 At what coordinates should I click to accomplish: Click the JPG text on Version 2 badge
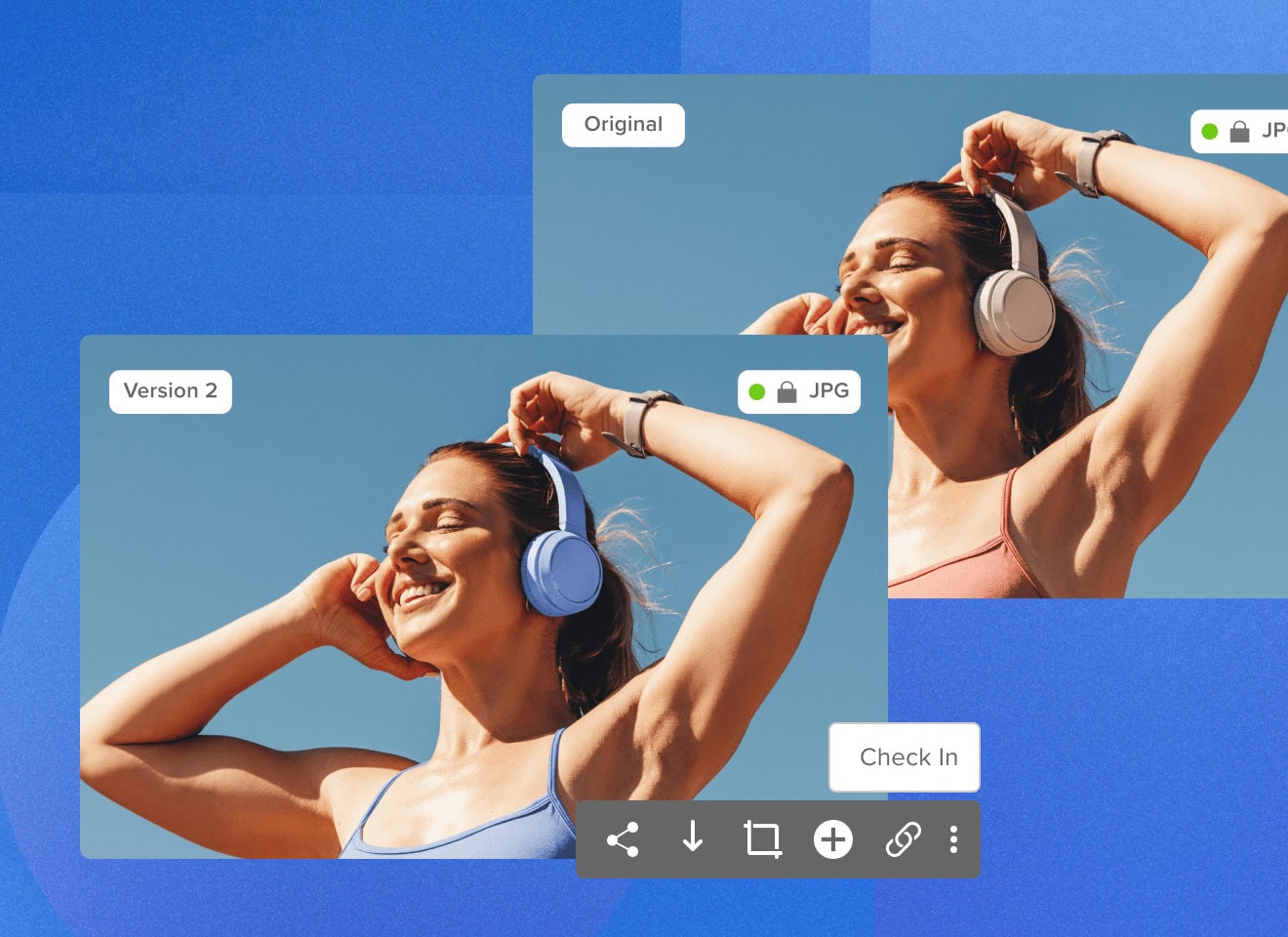click(x=828, y=391)
